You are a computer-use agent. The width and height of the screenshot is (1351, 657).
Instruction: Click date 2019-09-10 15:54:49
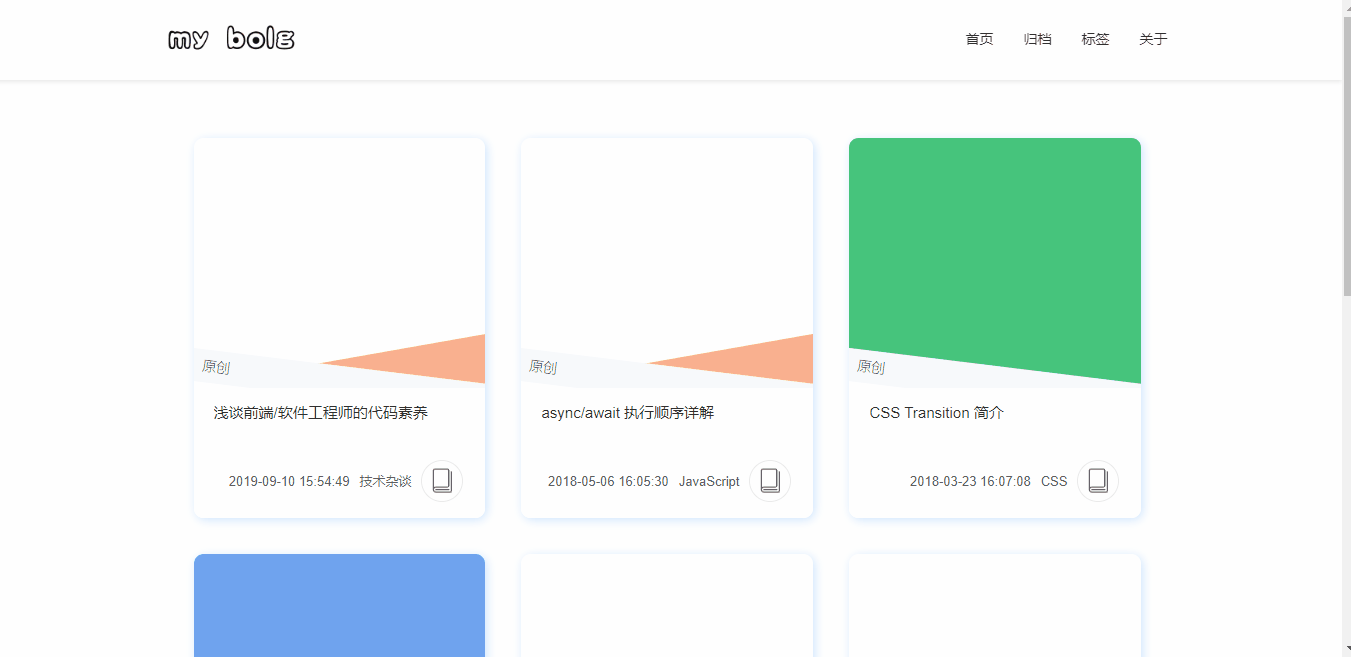289,481
